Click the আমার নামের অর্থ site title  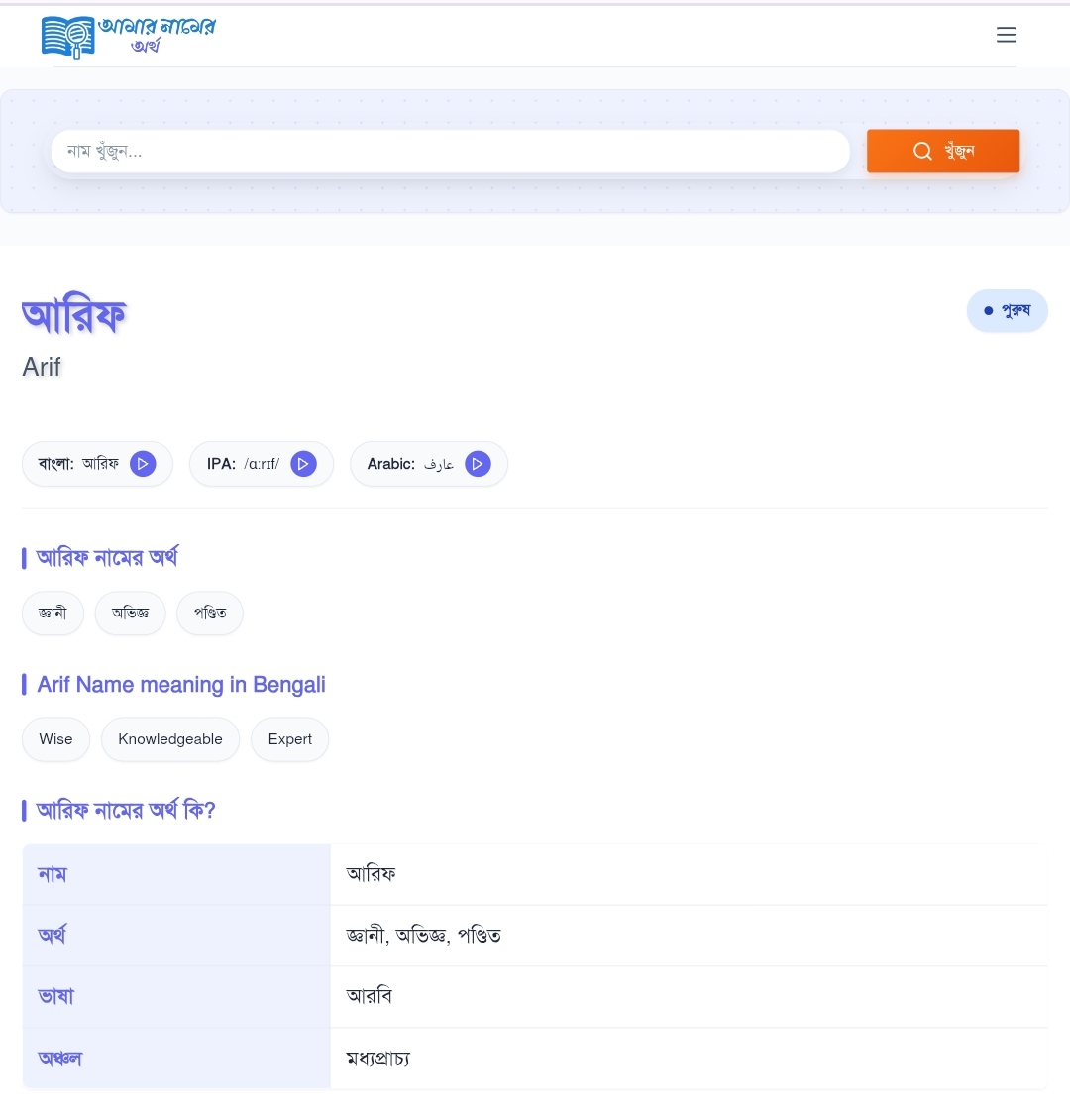tap(157, 34)
